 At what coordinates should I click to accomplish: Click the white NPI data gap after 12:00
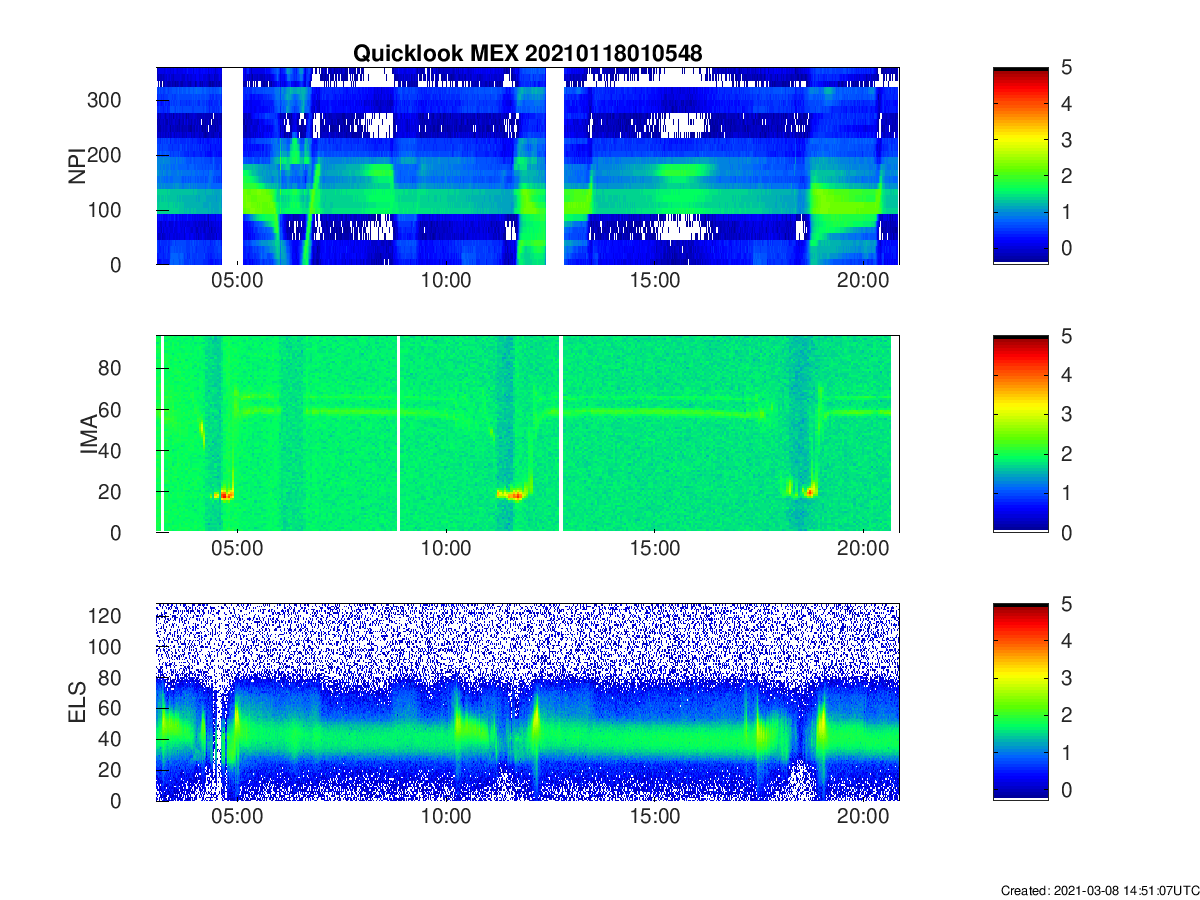[x=555, y=166]
